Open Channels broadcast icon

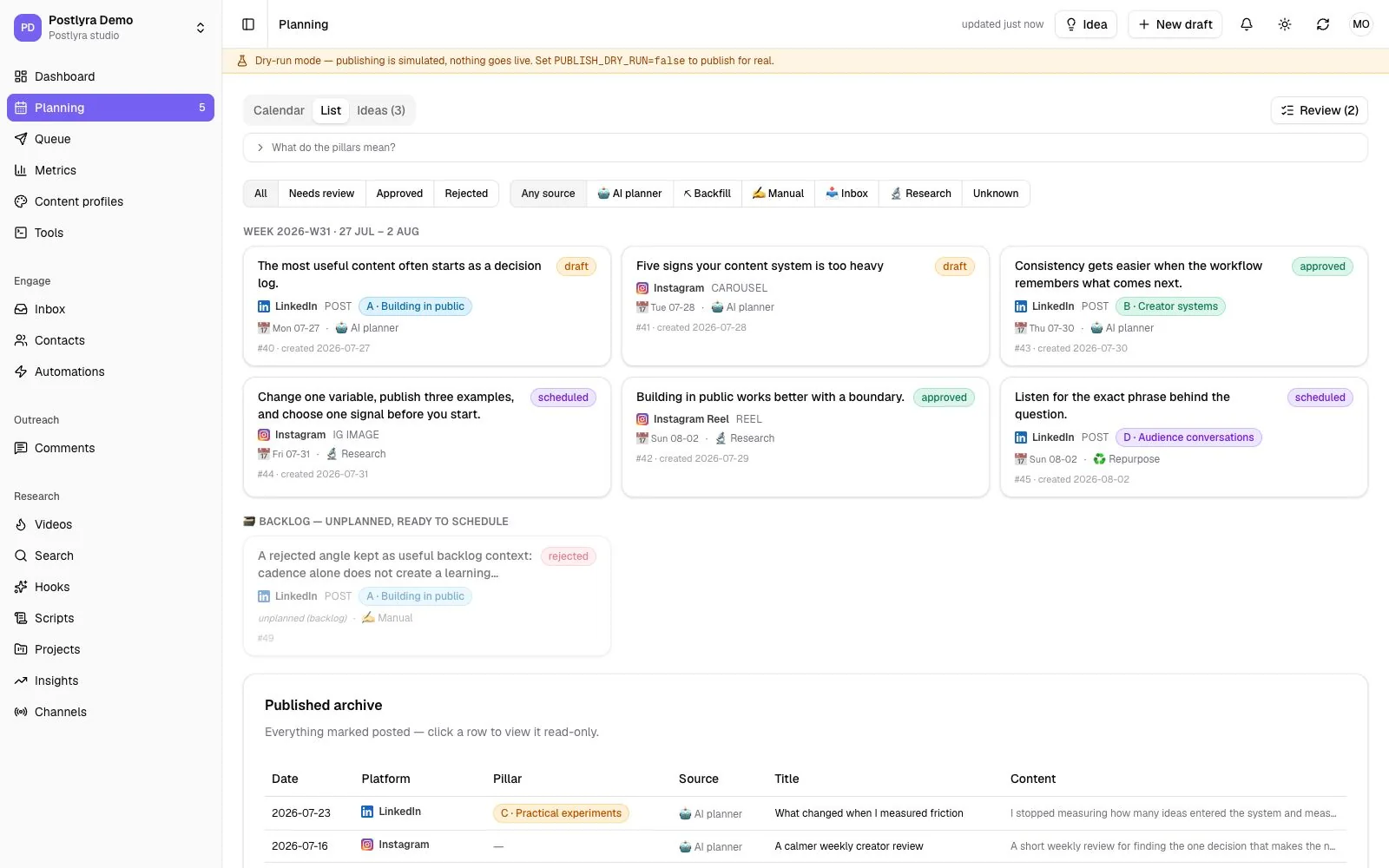coord(21,712)
